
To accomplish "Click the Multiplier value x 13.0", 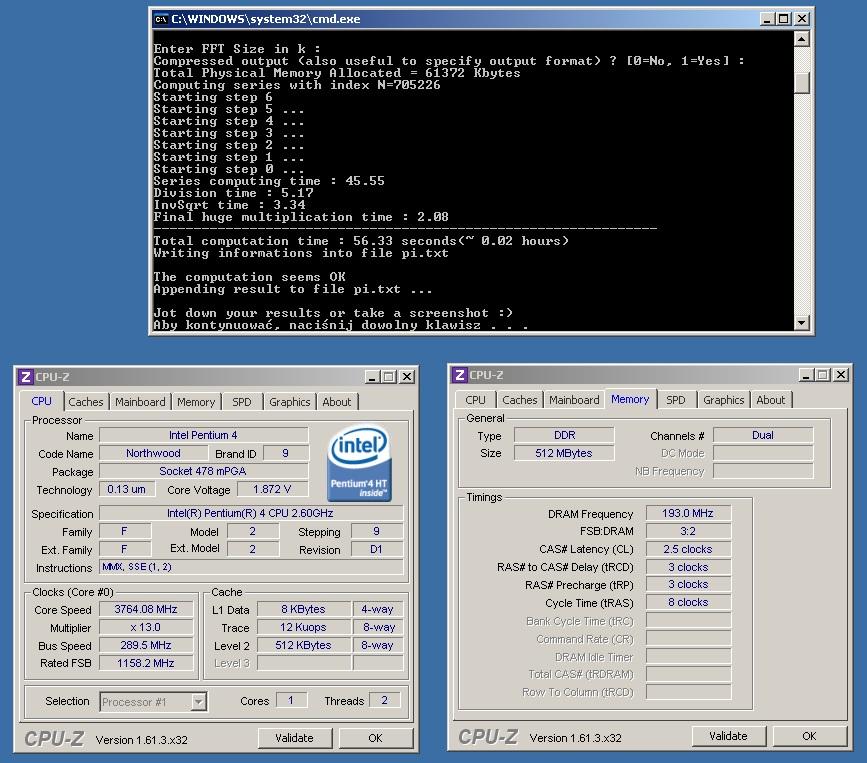I will click(x=146, y=628).
